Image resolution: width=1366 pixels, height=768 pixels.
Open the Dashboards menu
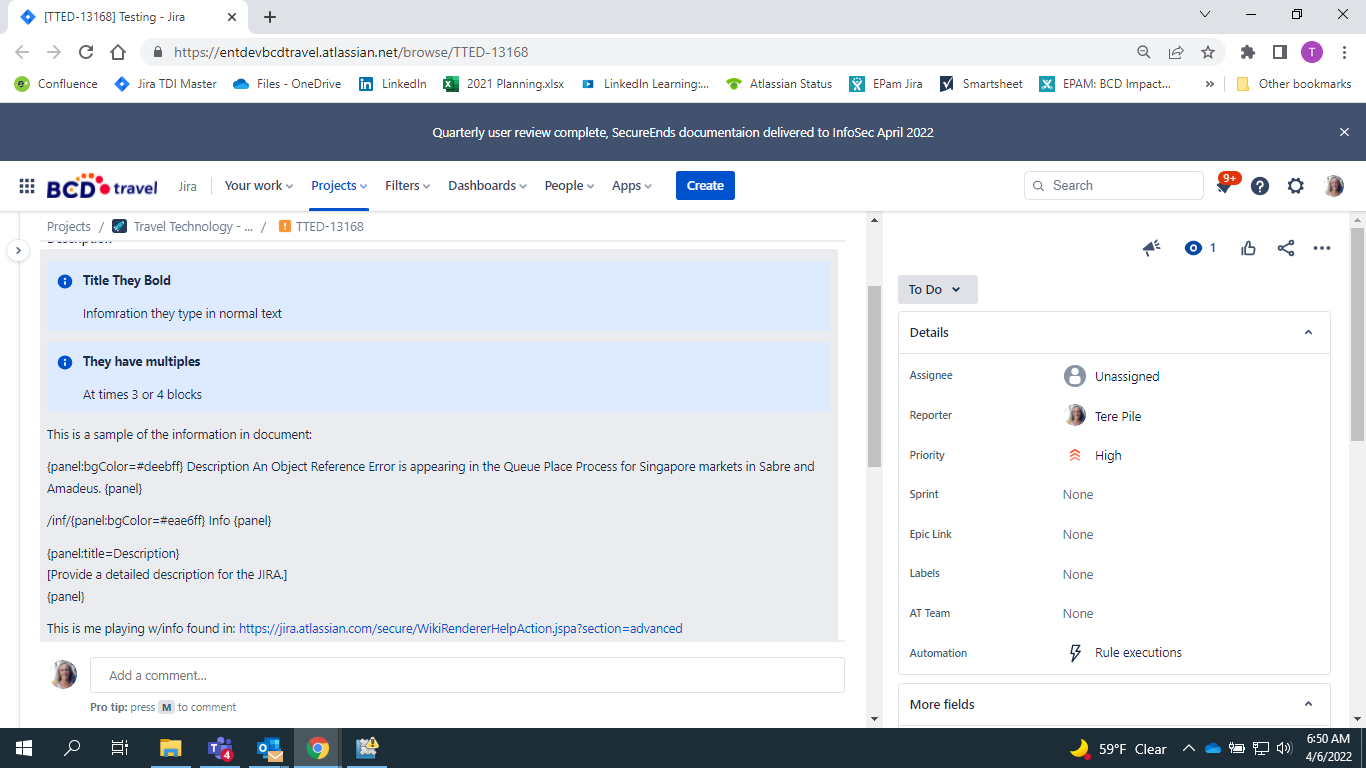click(x=486, y=185)
